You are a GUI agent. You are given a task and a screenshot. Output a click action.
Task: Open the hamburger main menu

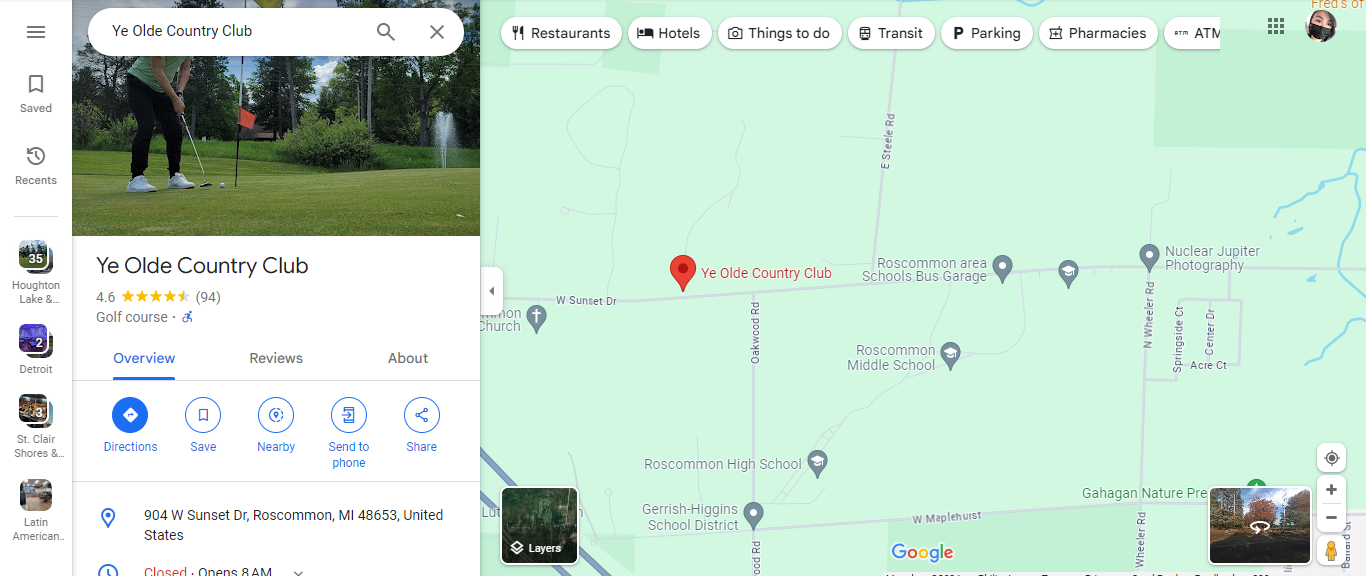[x=36, y=32]
